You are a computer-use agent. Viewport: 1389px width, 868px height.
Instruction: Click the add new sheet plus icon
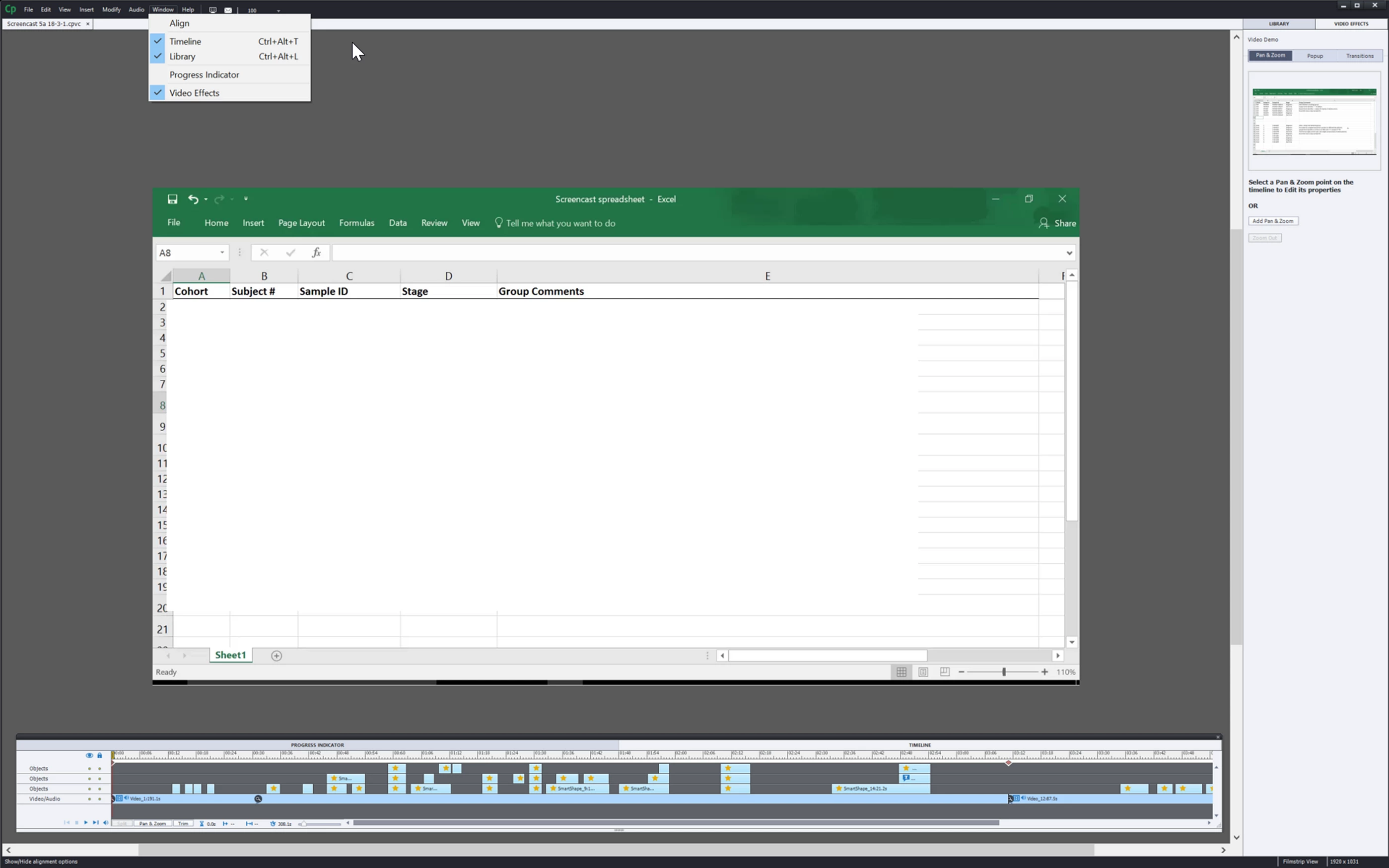pos(276,656)
